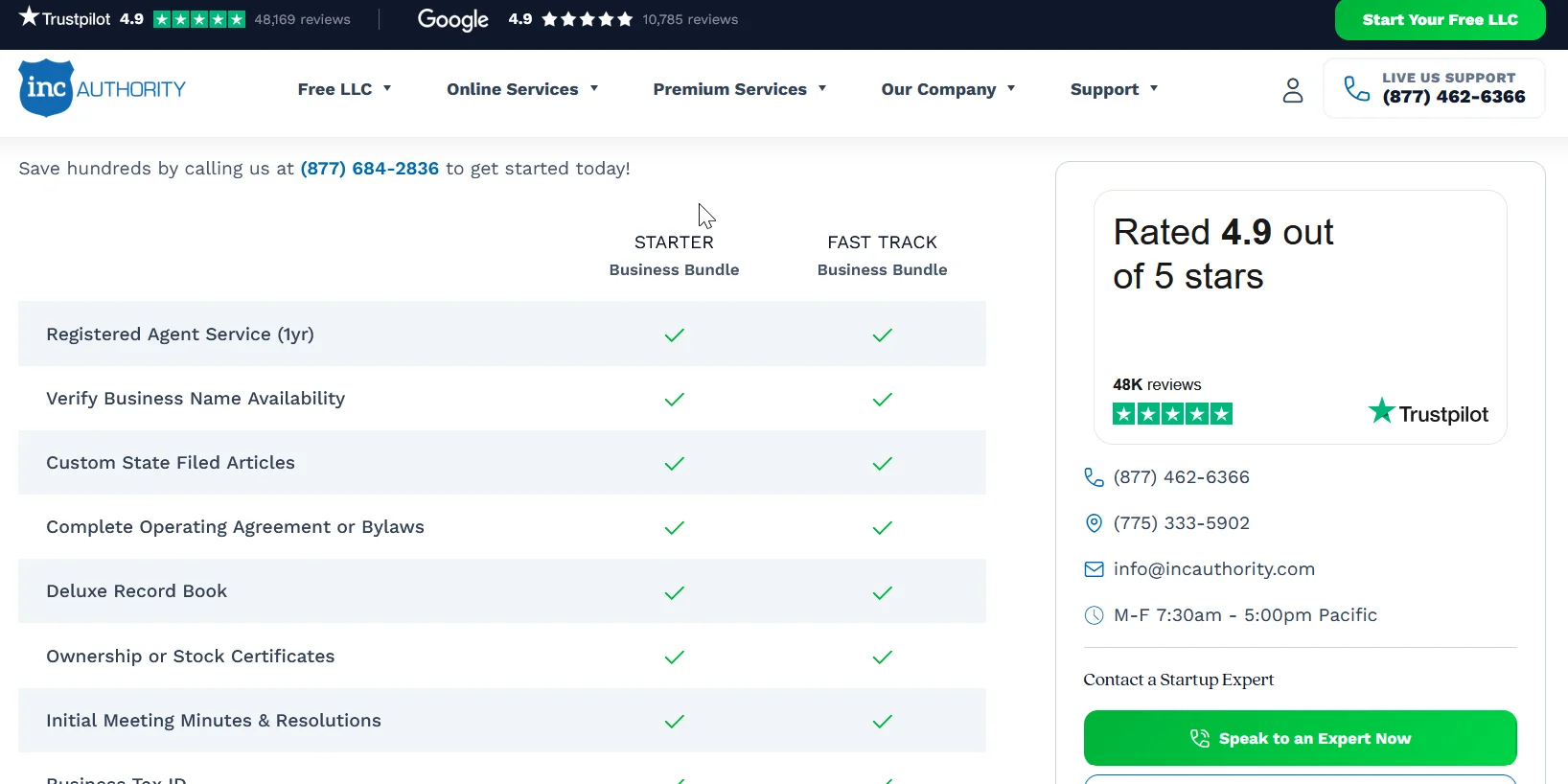1568x784 pixels.
Task: Click the phone icon in Live US Support
Action: (x=1356, y=88)
